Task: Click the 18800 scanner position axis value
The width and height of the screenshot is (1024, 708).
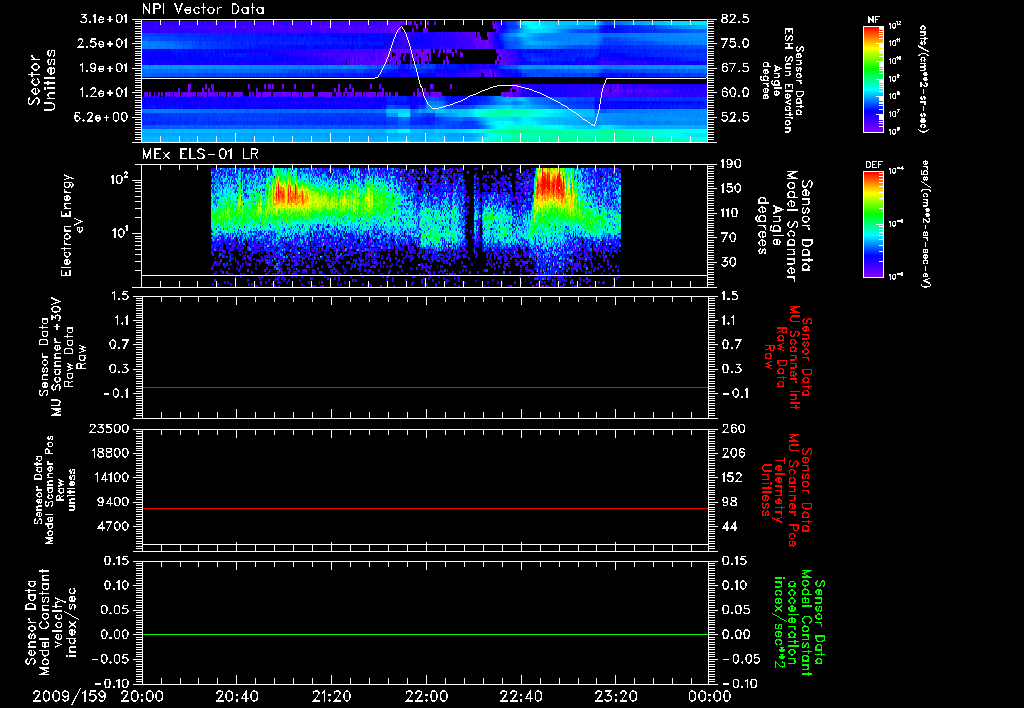Action: click(x=109, y=453)
